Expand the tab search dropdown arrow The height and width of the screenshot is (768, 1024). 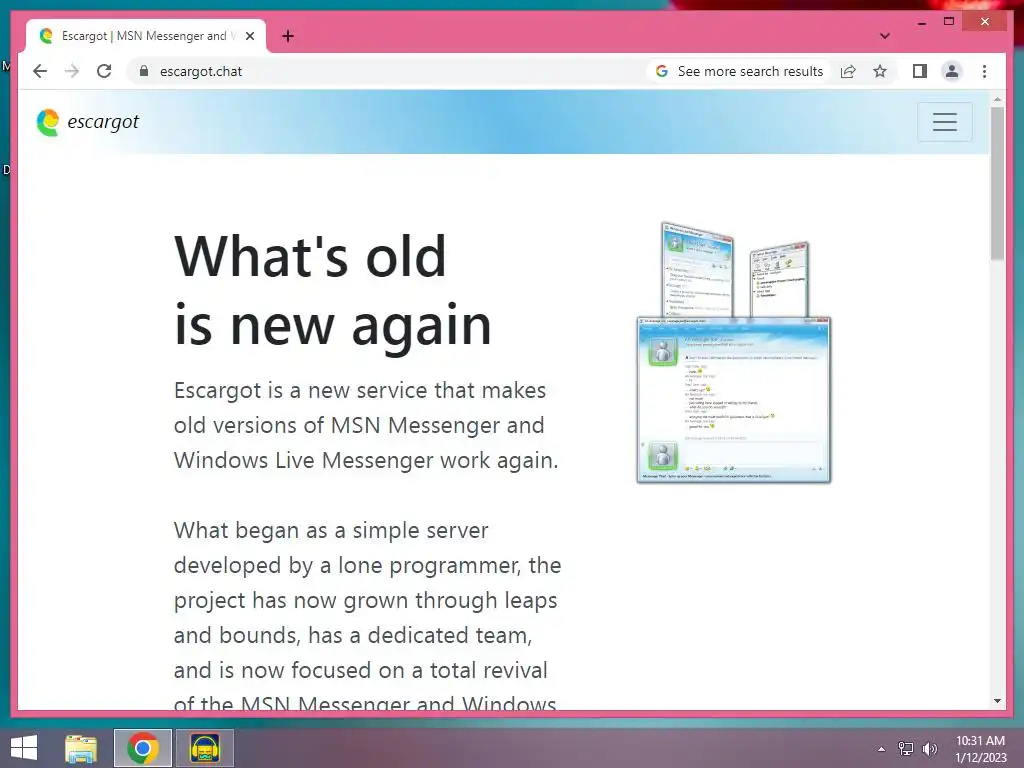point(884,36)
